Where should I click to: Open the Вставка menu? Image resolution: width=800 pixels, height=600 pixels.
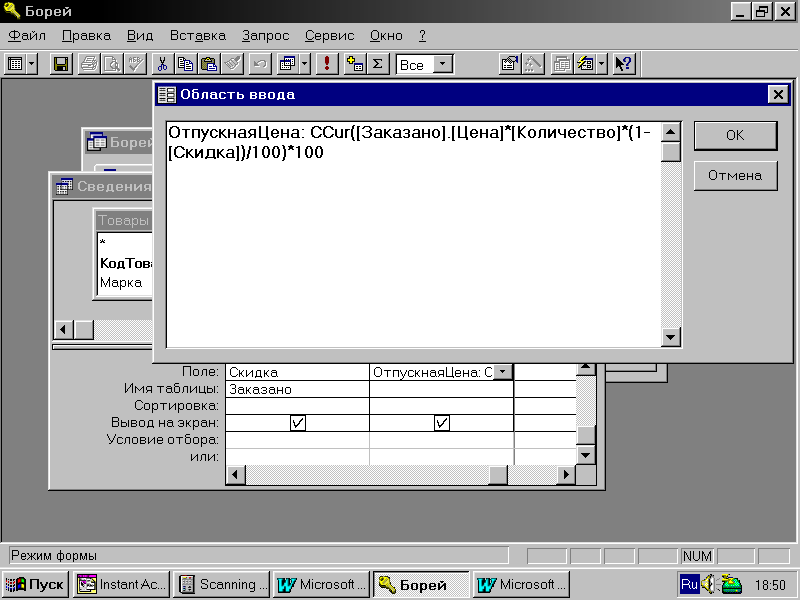point(197,36)
